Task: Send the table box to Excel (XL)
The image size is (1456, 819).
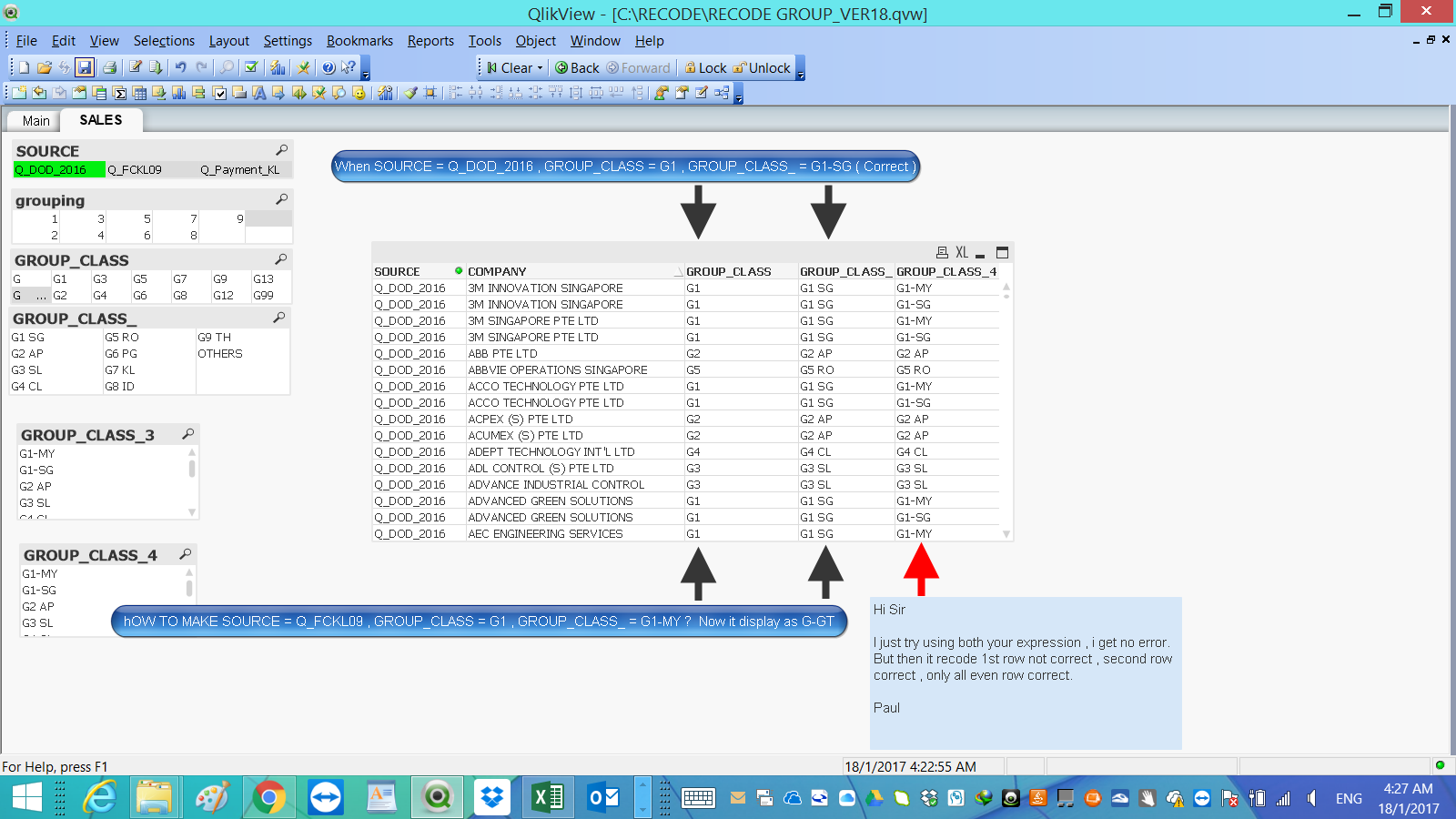Action: tap(962, 253)
